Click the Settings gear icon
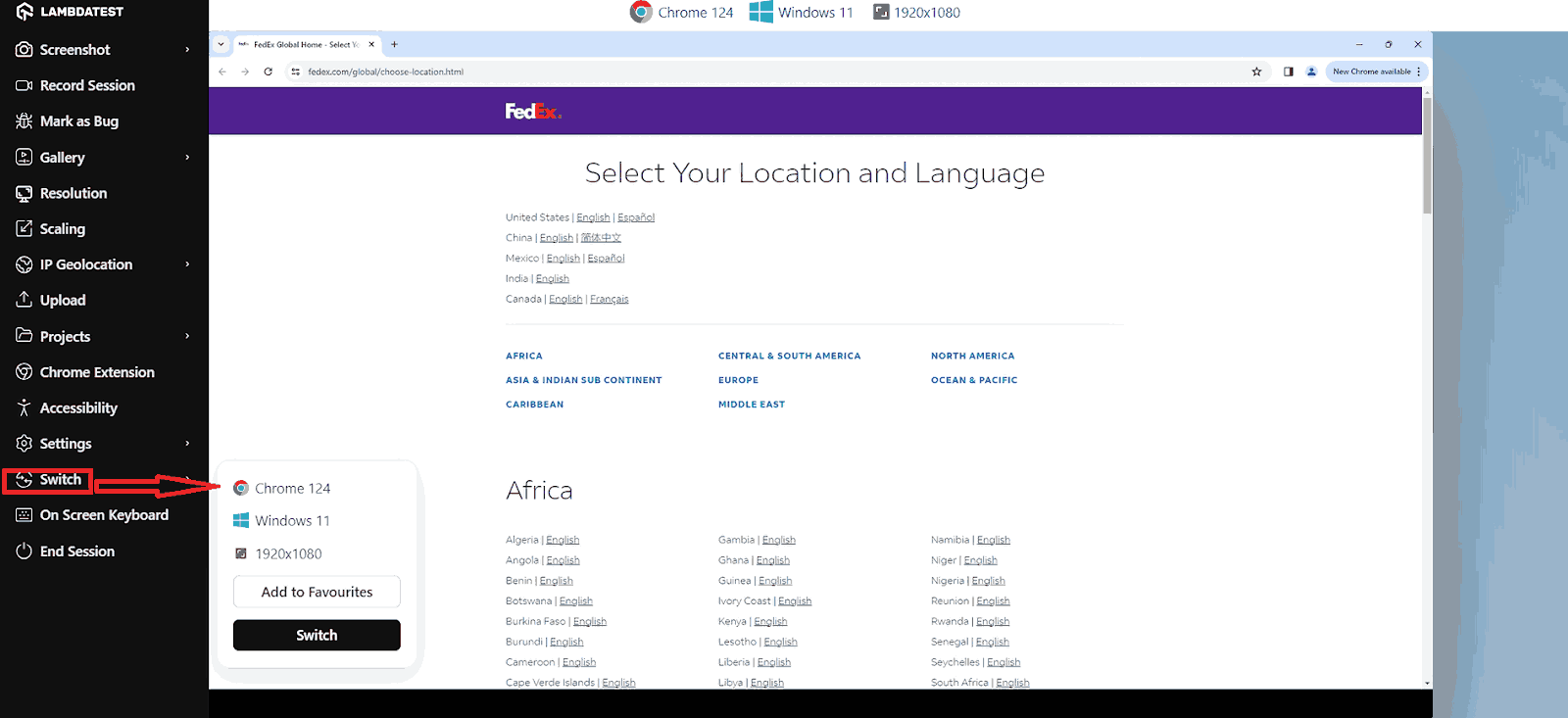The height and width of the screenshot is (718, 1568). pyautogui.click(x=24, y=444)
